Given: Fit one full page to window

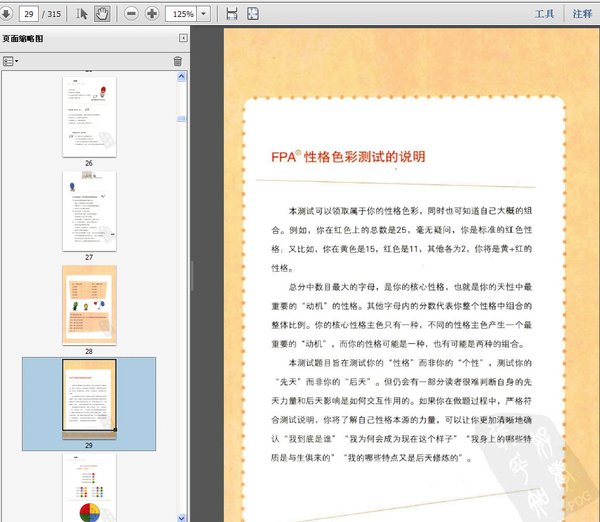Looking at the screenshot, I should [252, 14].
